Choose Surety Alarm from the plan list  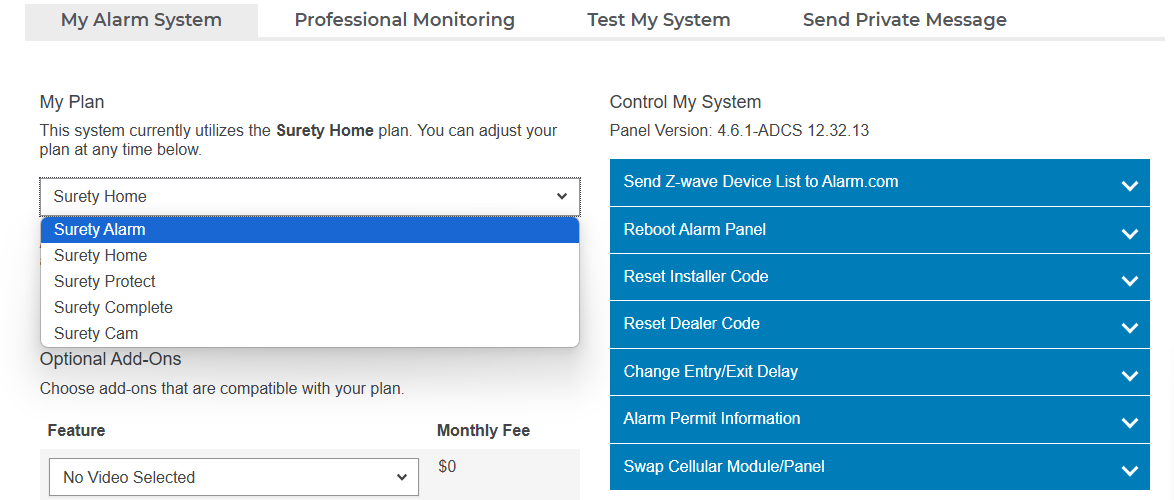pos(100,230)
